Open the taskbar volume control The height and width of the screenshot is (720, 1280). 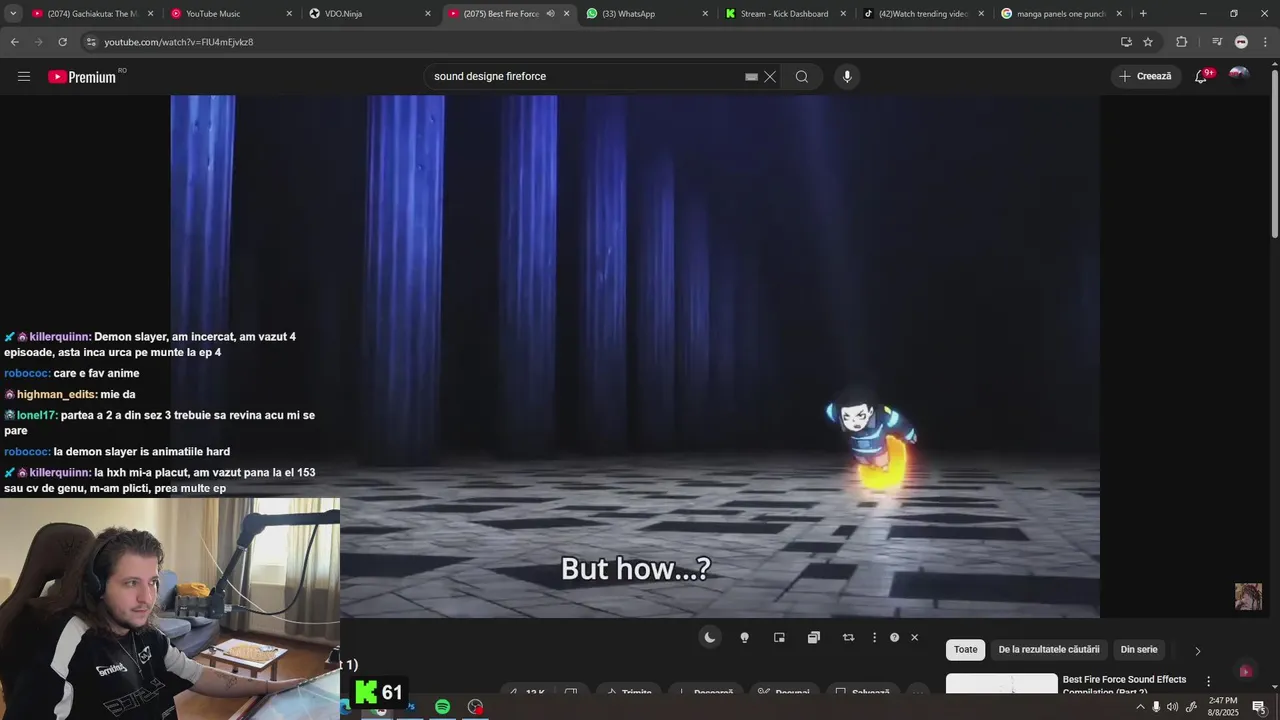(x=1173, y=707)
